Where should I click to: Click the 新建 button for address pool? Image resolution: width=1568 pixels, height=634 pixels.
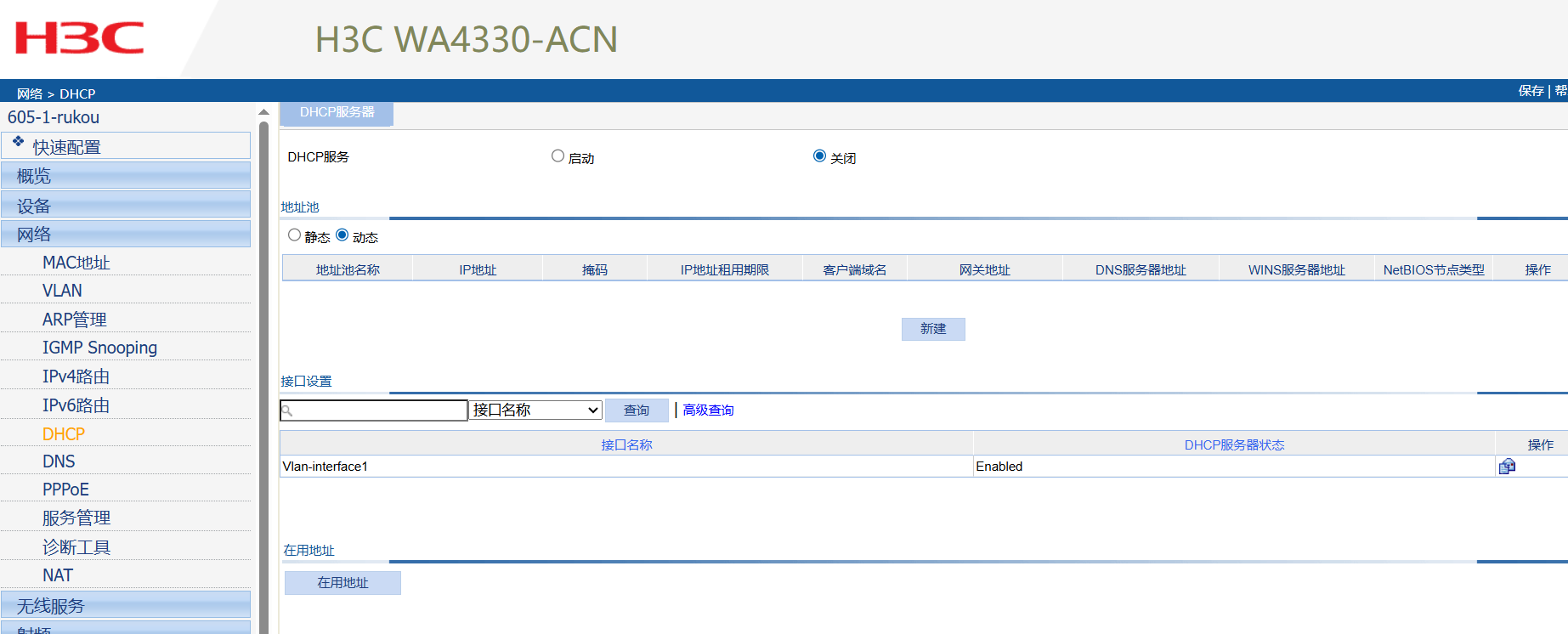coord(933,329)
